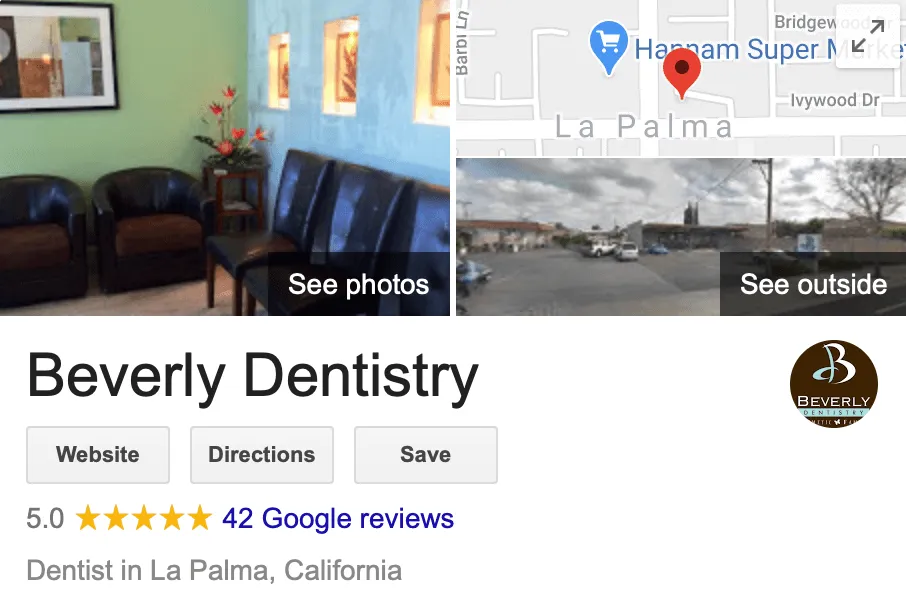
Task: Click the Beverly Dentistry title heading
Action: (x=253, y=377)
